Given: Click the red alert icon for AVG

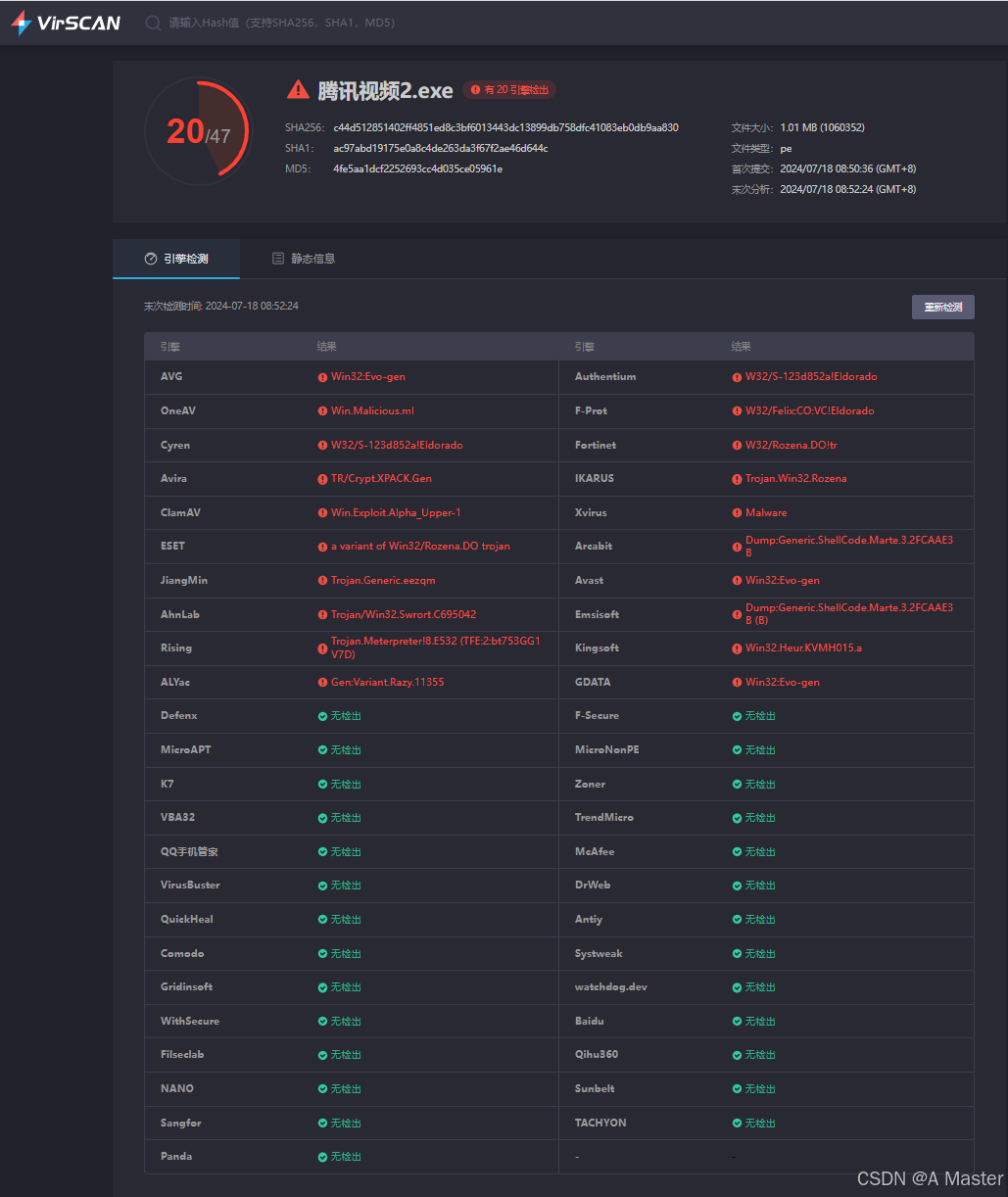Looking at the screenshot, I should coord(322,377).
